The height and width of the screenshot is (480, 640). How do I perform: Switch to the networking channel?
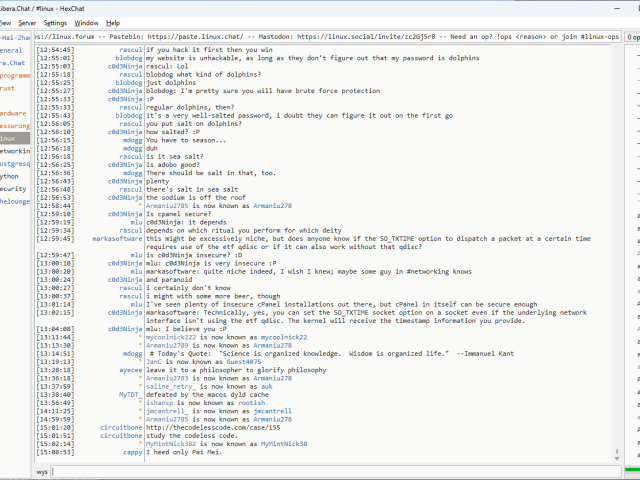[14, 151]
